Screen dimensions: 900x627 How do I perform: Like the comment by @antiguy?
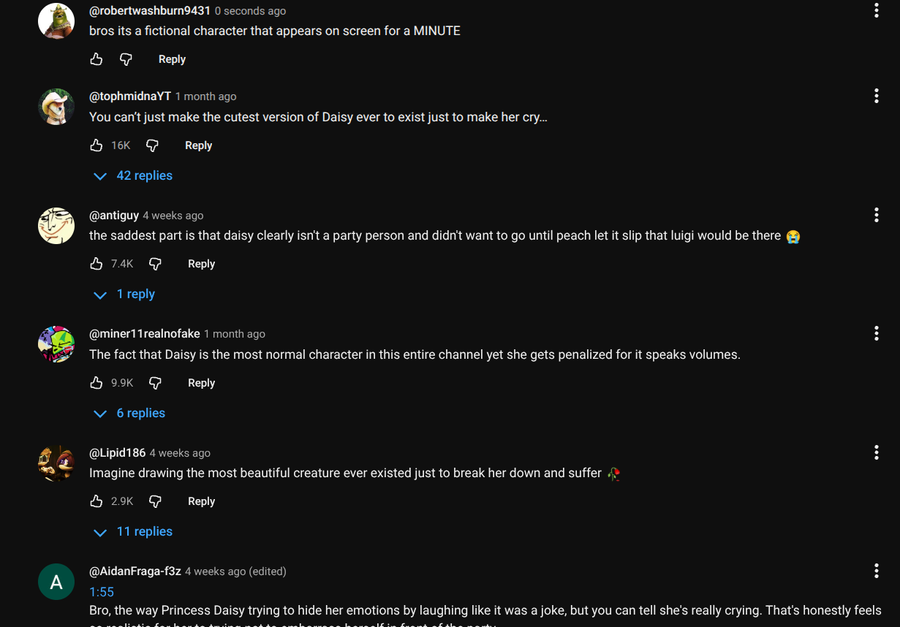97,264
